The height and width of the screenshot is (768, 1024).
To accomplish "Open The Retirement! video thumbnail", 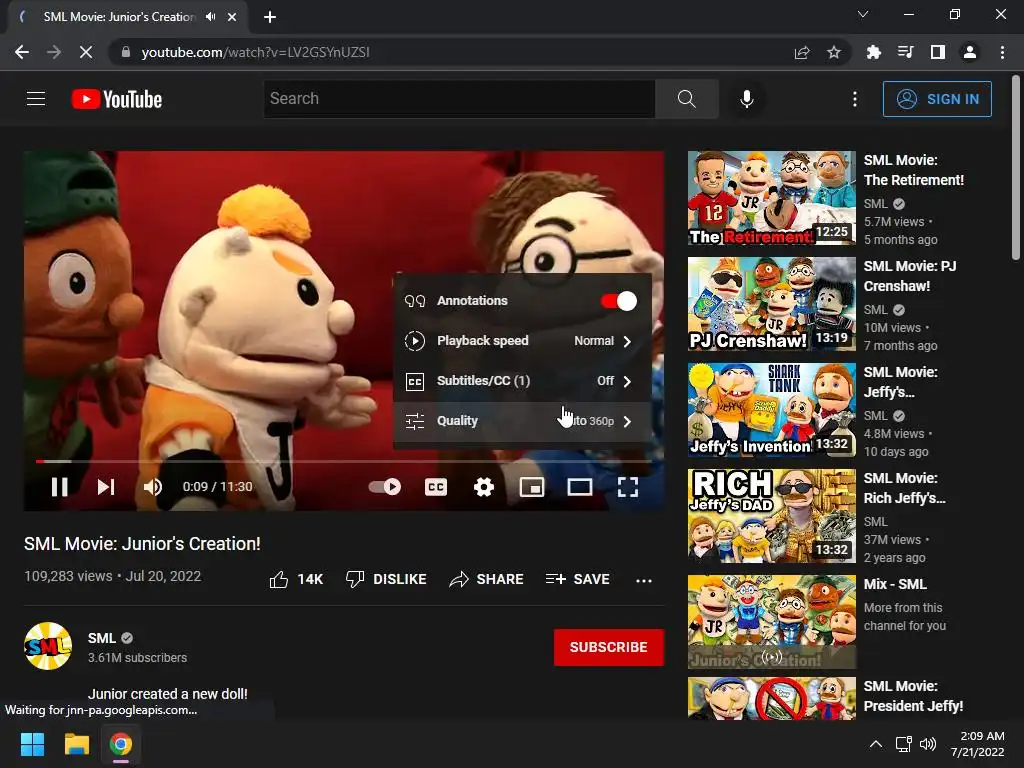I will pos(771,198).
